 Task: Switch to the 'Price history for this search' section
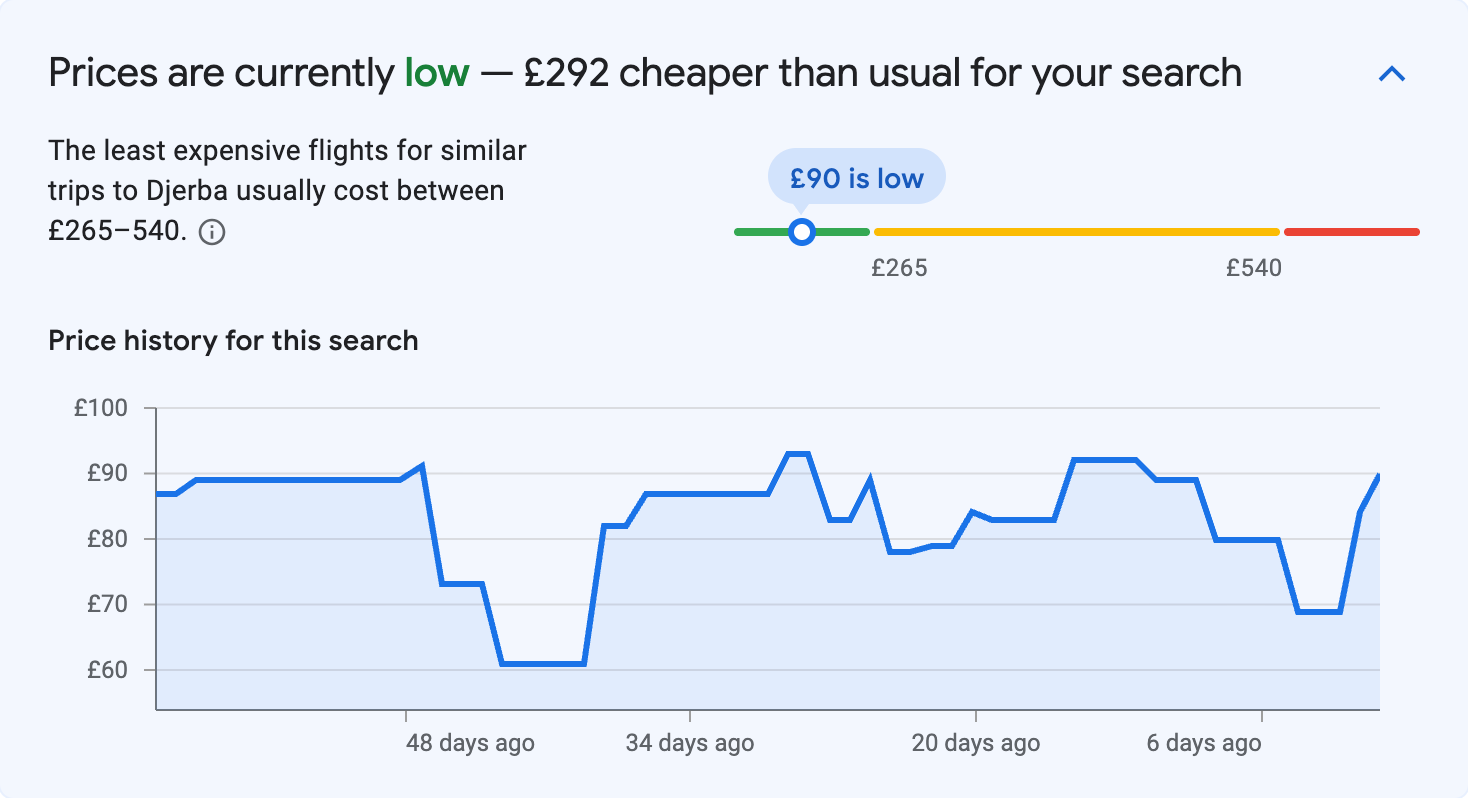(232, 340)
